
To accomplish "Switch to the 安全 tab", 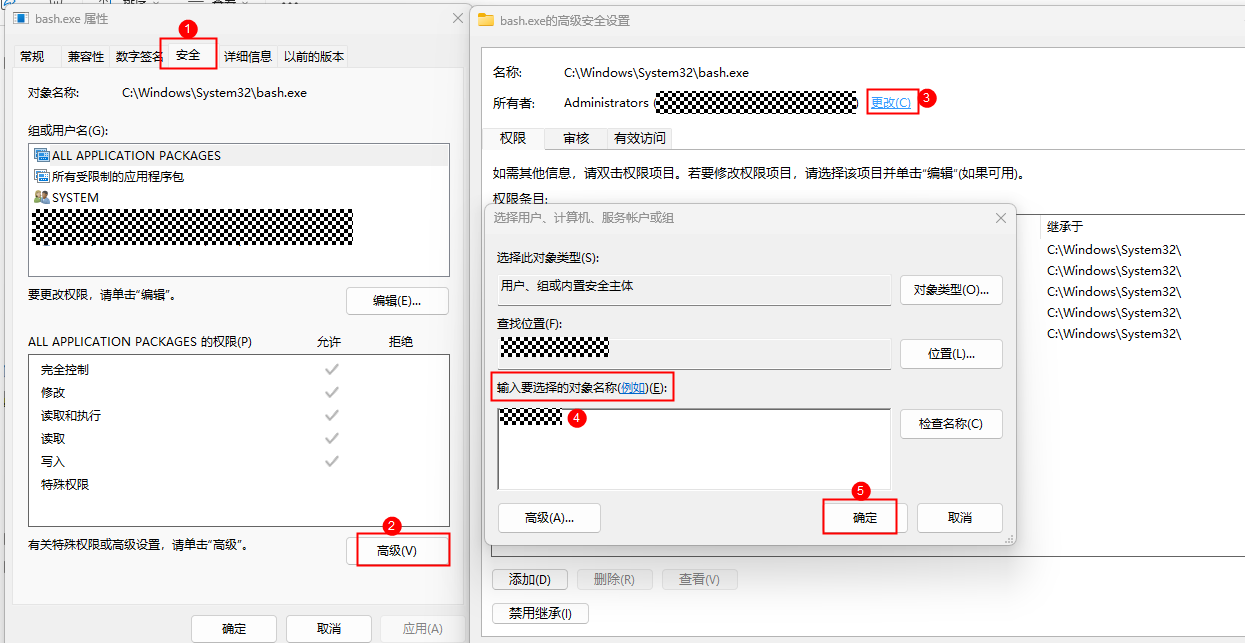I will pyautogui.click(x=188, y=56).
